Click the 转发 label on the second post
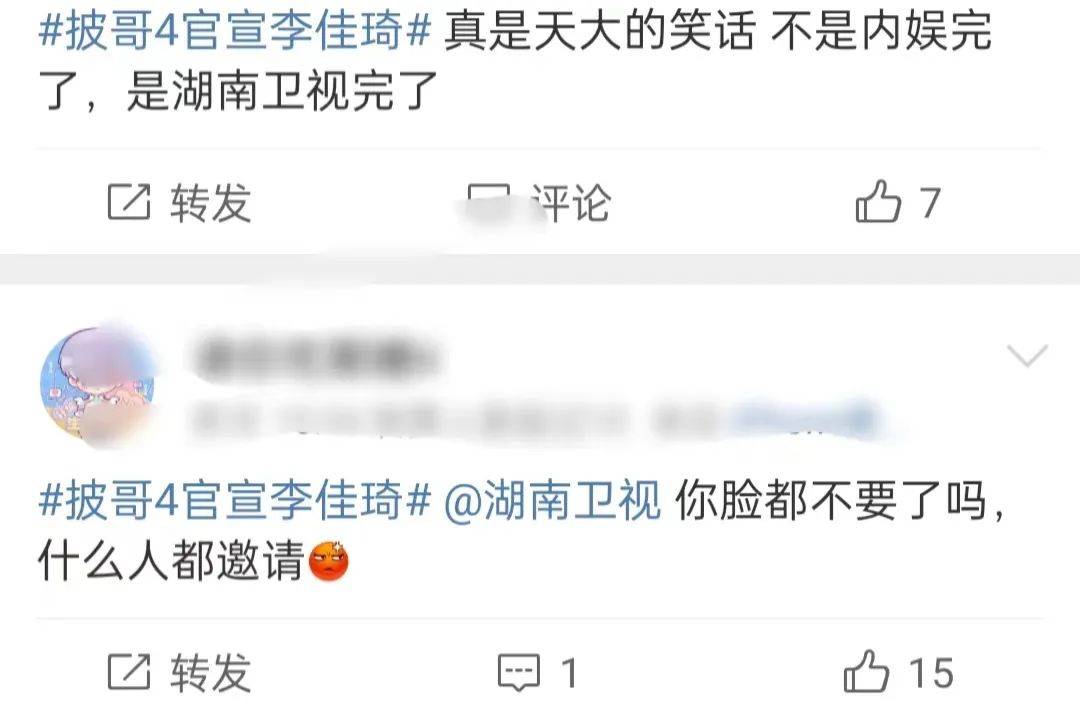Viewport: 1080px width, 701px height. coord(210,672)
